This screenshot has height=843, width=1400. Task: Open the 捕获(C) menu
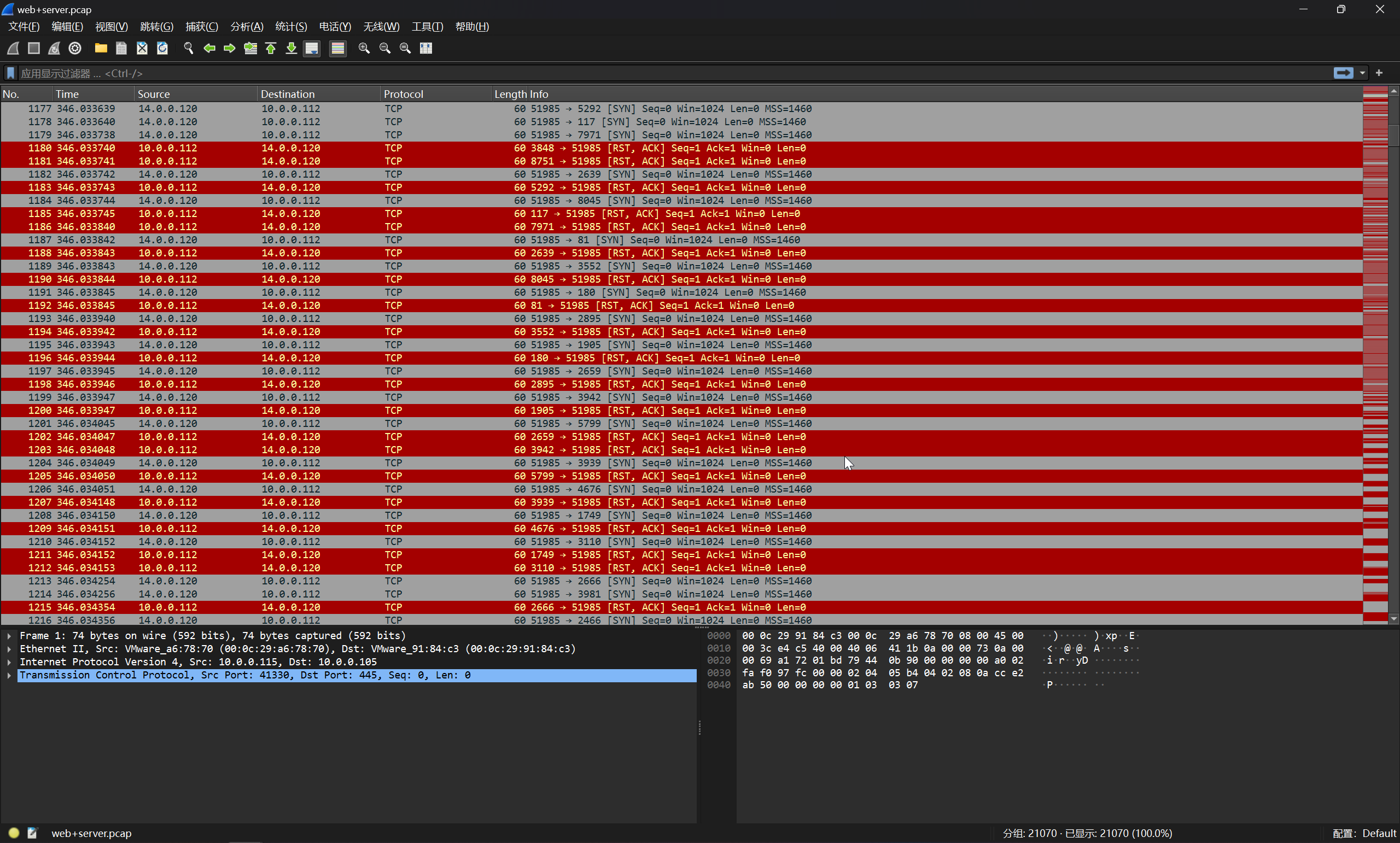click(202, 27)
